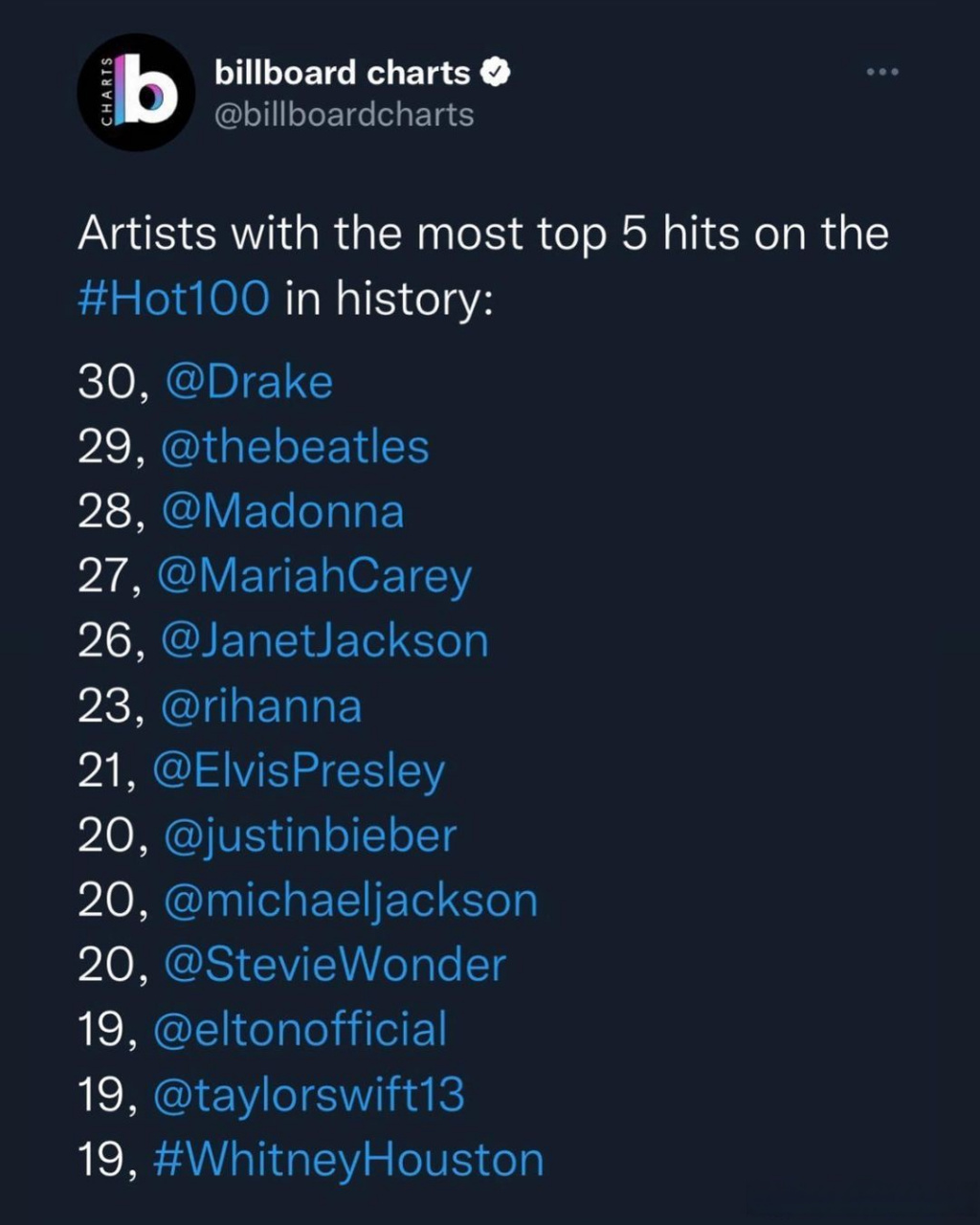This screenshot has height=1225, width=980.
Task: Open the @justinbieber mention
Action: [310, 835]
